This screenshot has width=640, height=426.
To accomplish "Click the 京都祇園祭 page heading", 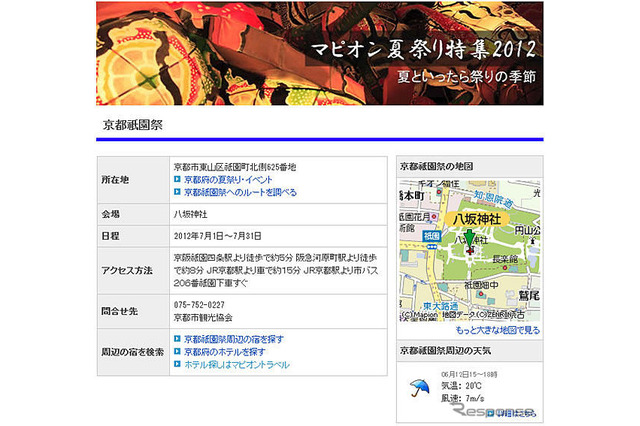I will tap(132, 125).
